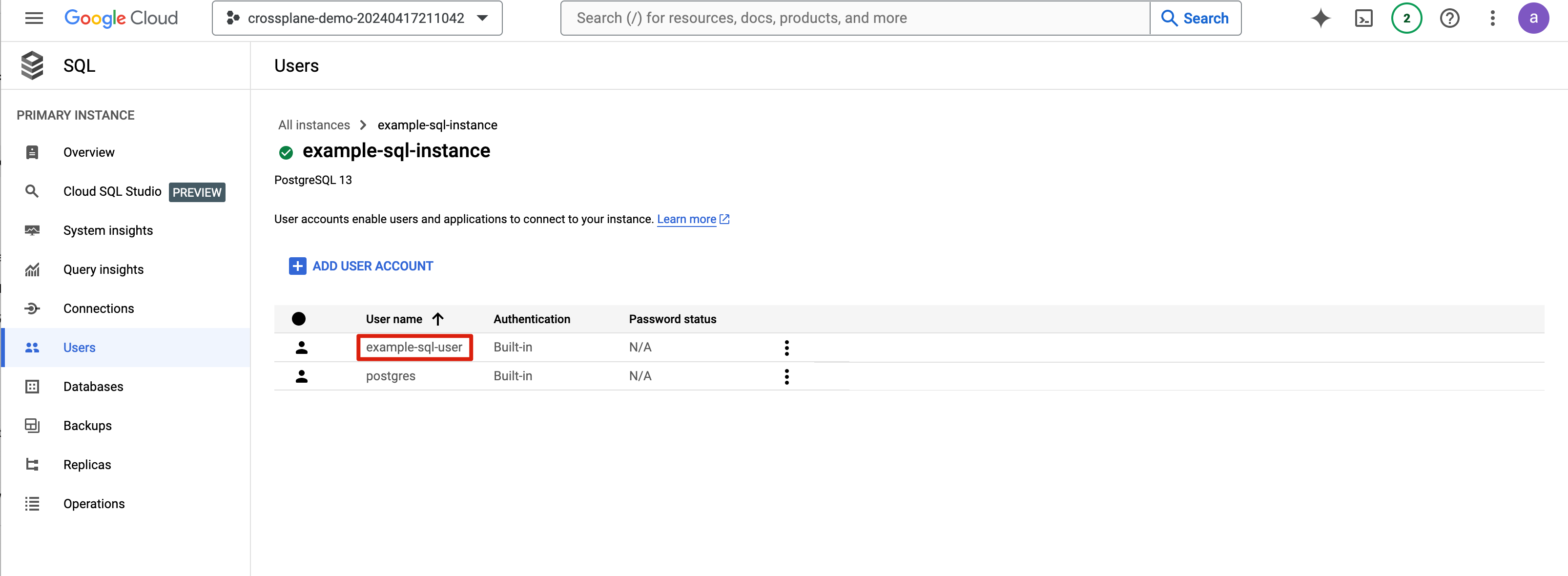This screenshot has height=576, width=1568.
Task: Open the help question mark menu
Action: (x=1449, y=18)
